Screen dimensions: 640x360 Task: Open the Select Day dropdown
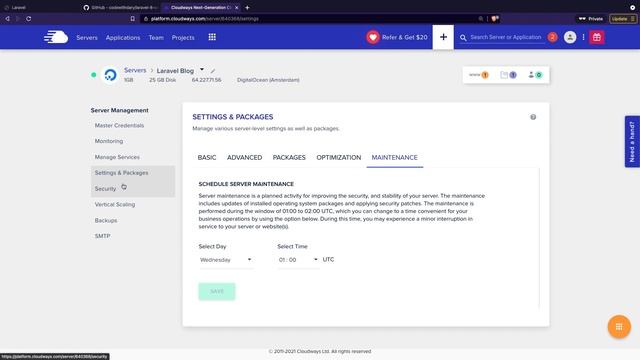tap(226, 260)
